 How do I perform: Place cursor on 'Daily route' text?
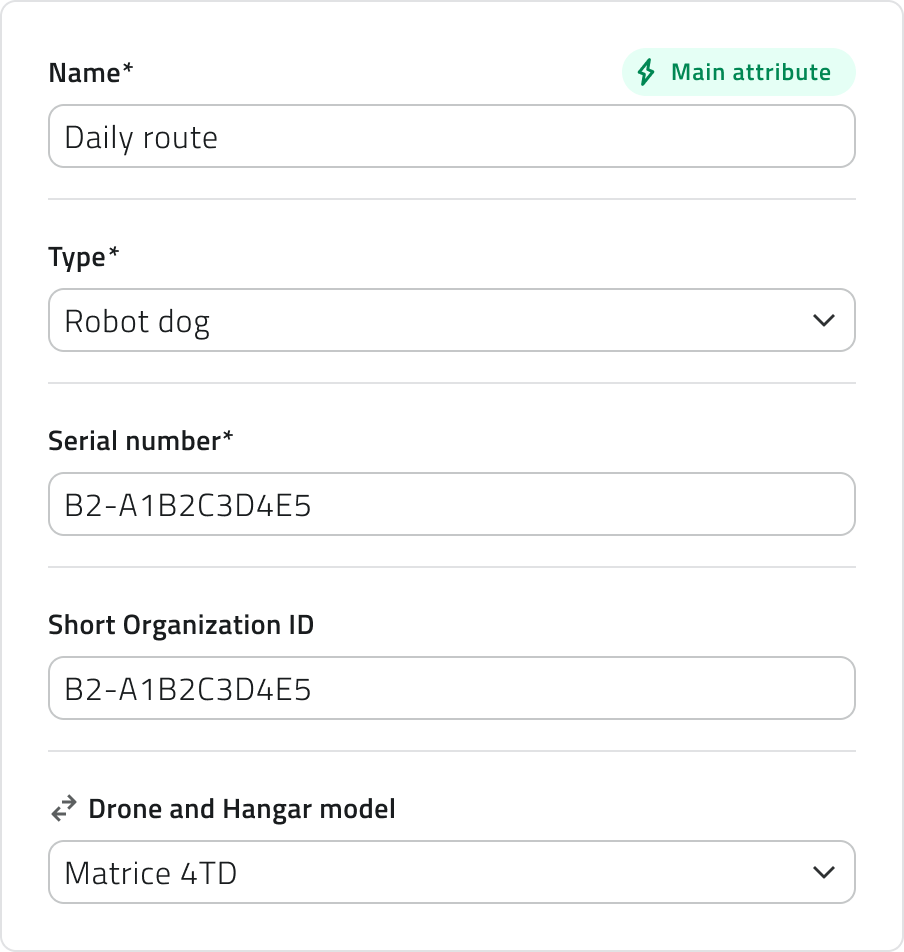pyautogui.click(x=141, y=137)
